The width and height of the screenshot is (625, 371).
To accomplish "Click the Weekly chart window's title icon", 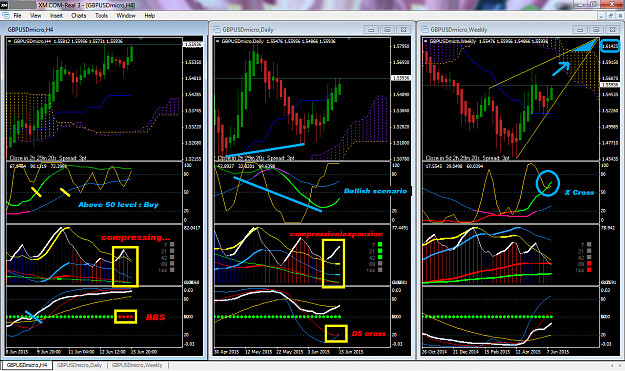I will tap(425, 29).
